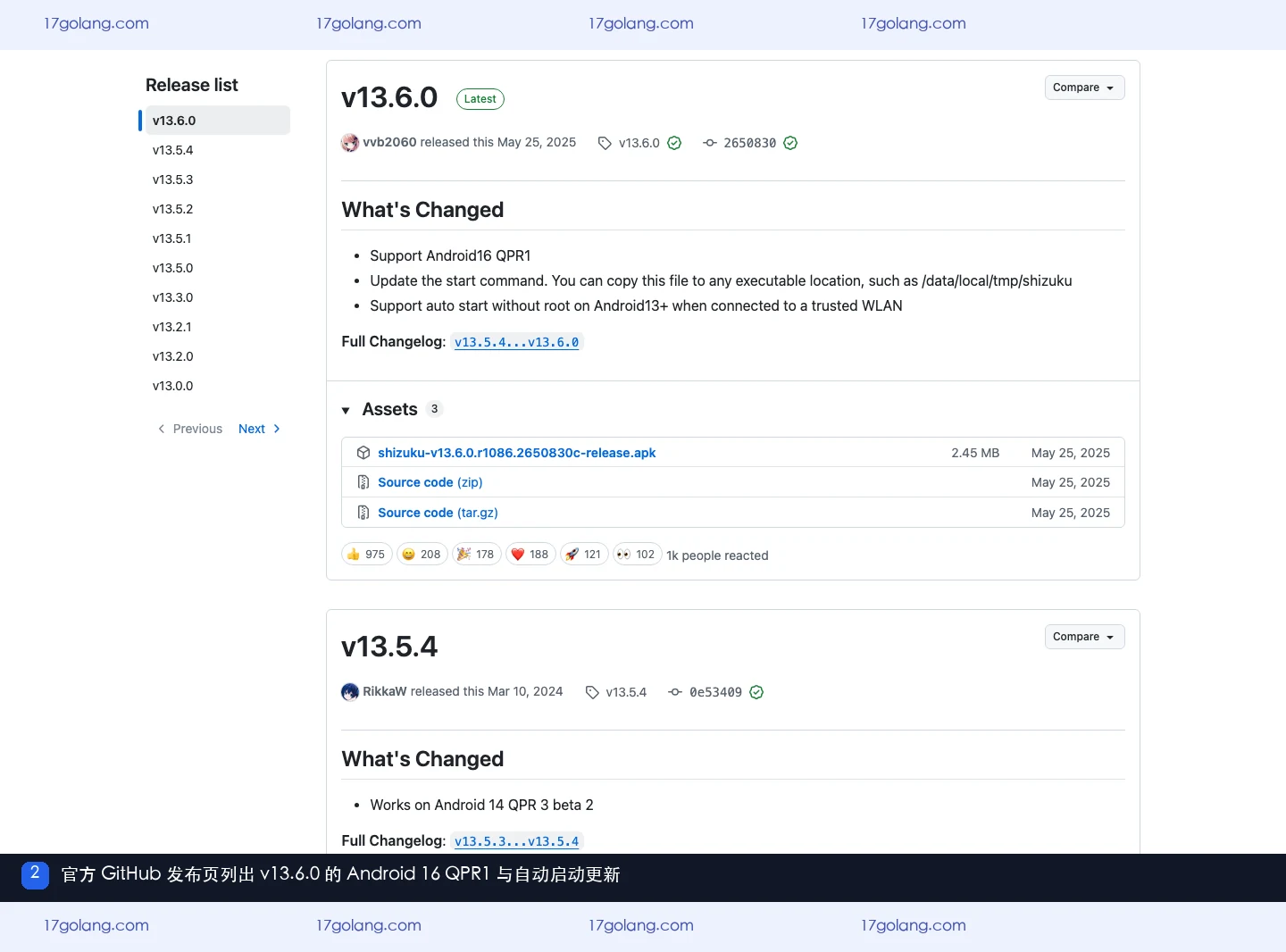Download shizuku-v13.6.0.r1086.2650830c-release.apk
Screen dimensions: 1286x952
coord(516,453)
